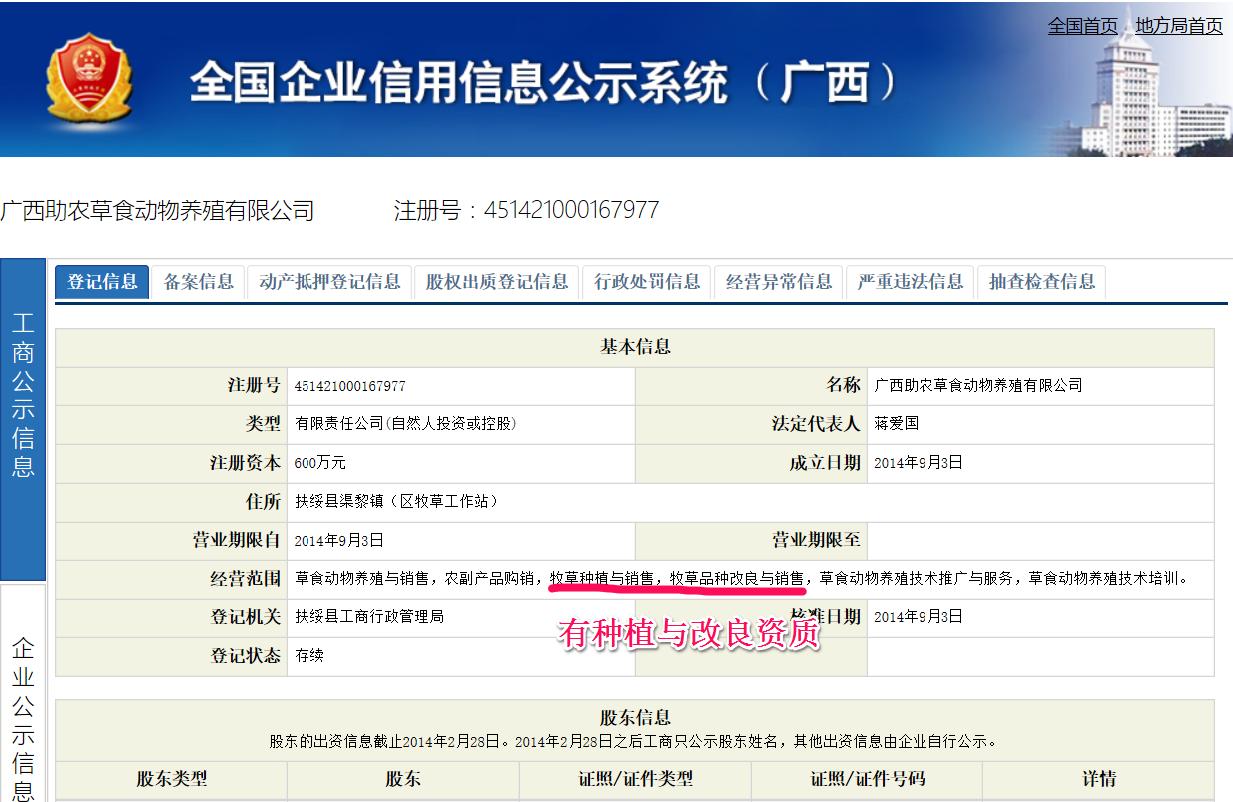Click the legal representative name 蒋爱国
The image size is (1233, 802).
(x=896, y=424)
